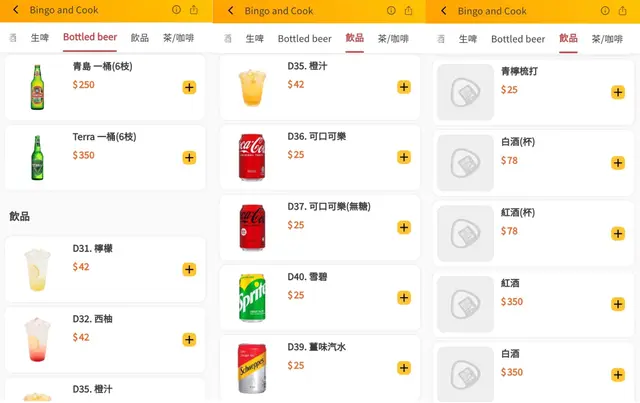Open the D37. 可口可樂(無糖) item details
This screenshot has width=640, height=403.
(329, 207)
